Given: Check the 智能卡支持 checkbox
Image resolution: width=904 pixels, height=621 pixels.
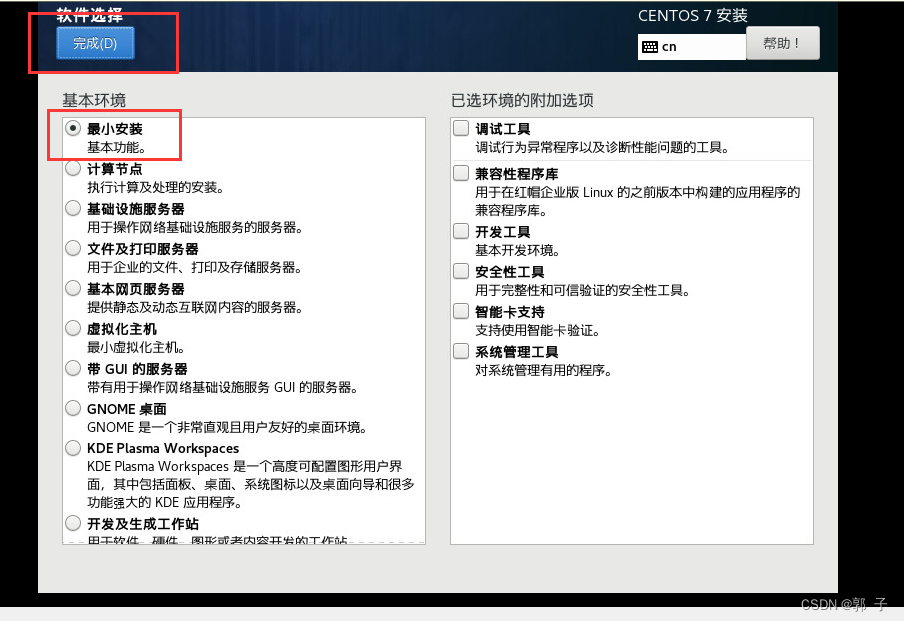Looking at the screenshot, I should (461, 311).
